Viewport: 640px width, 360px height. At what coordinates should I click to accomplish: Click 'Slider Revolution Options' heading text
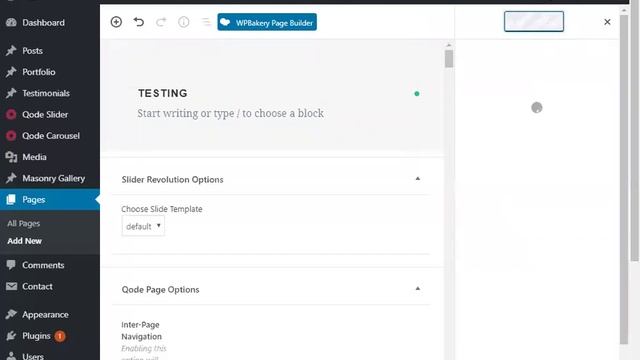tap(172, 180)
